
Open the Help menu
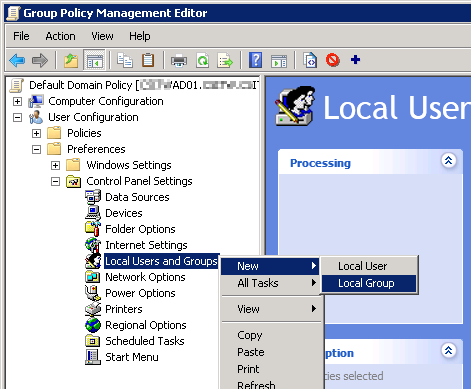click(140, 36)
